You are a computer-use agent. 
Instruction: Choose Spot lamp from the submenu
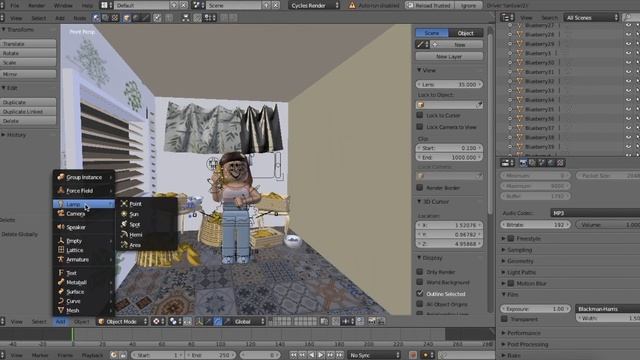pyautogui.click(x=147, y=224)
